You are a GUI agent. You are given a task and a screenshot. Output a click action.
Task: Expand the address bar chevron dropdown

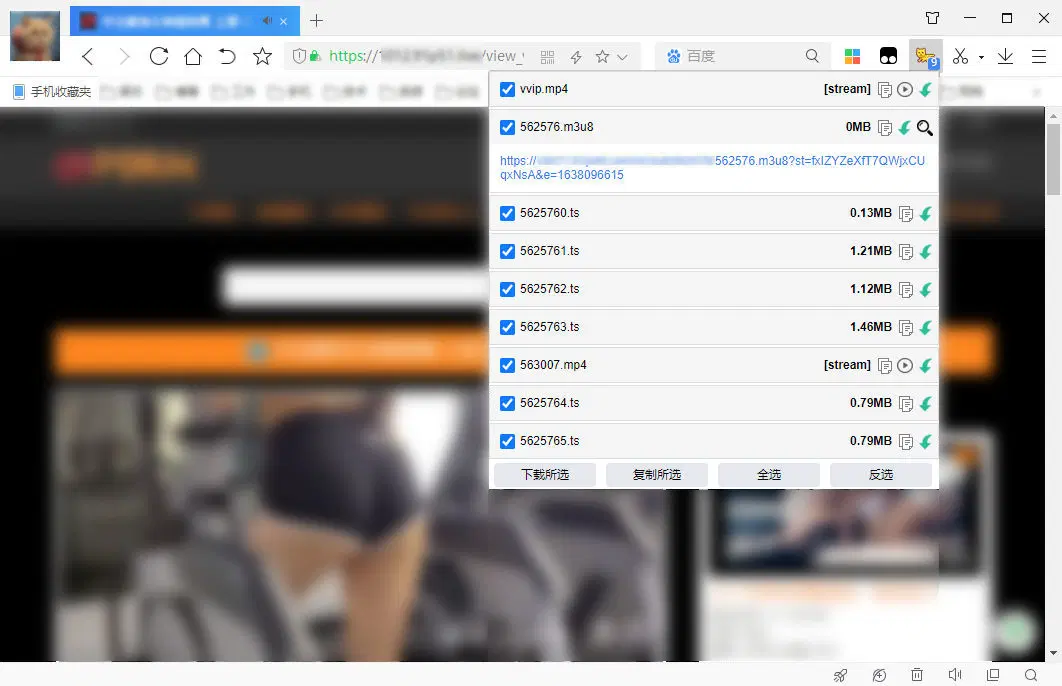point(623,57)
